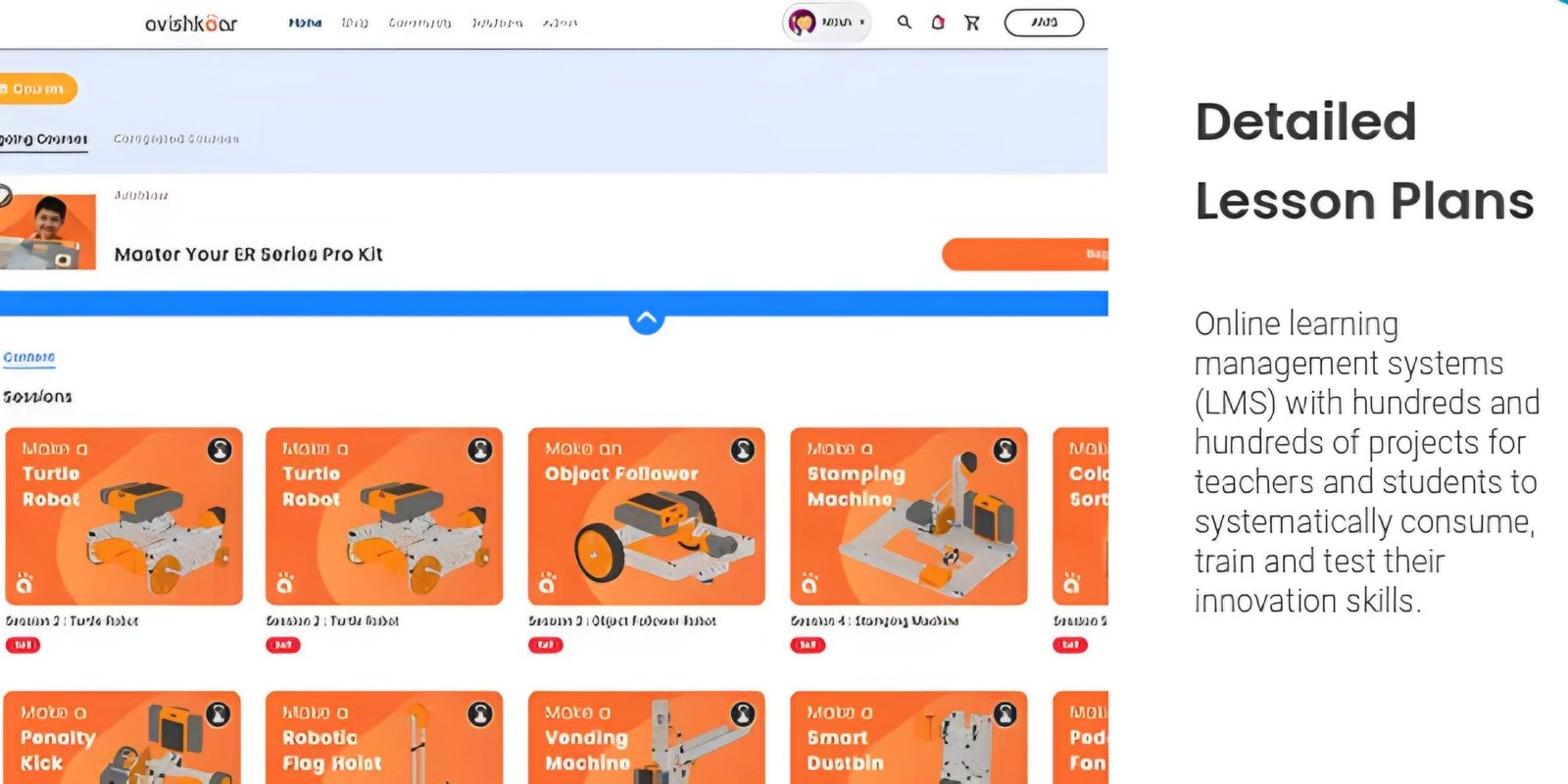Open the notification bell icon
The width and height of the screenshot is (1568, 784).
(x=938, y=22)
